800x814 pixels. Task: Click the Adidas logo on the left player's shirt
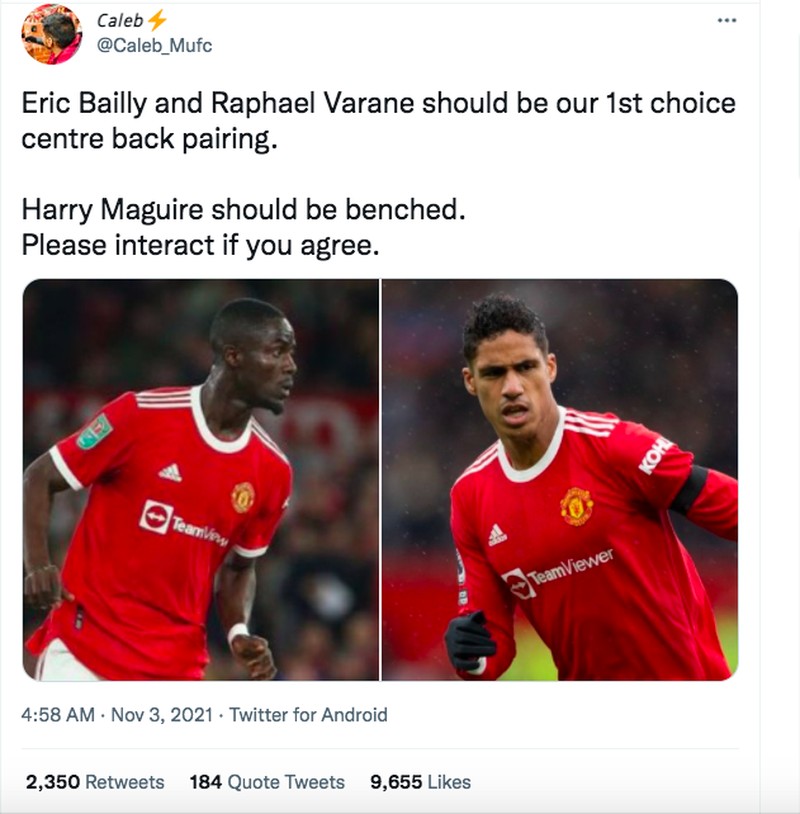pos(170,472)
